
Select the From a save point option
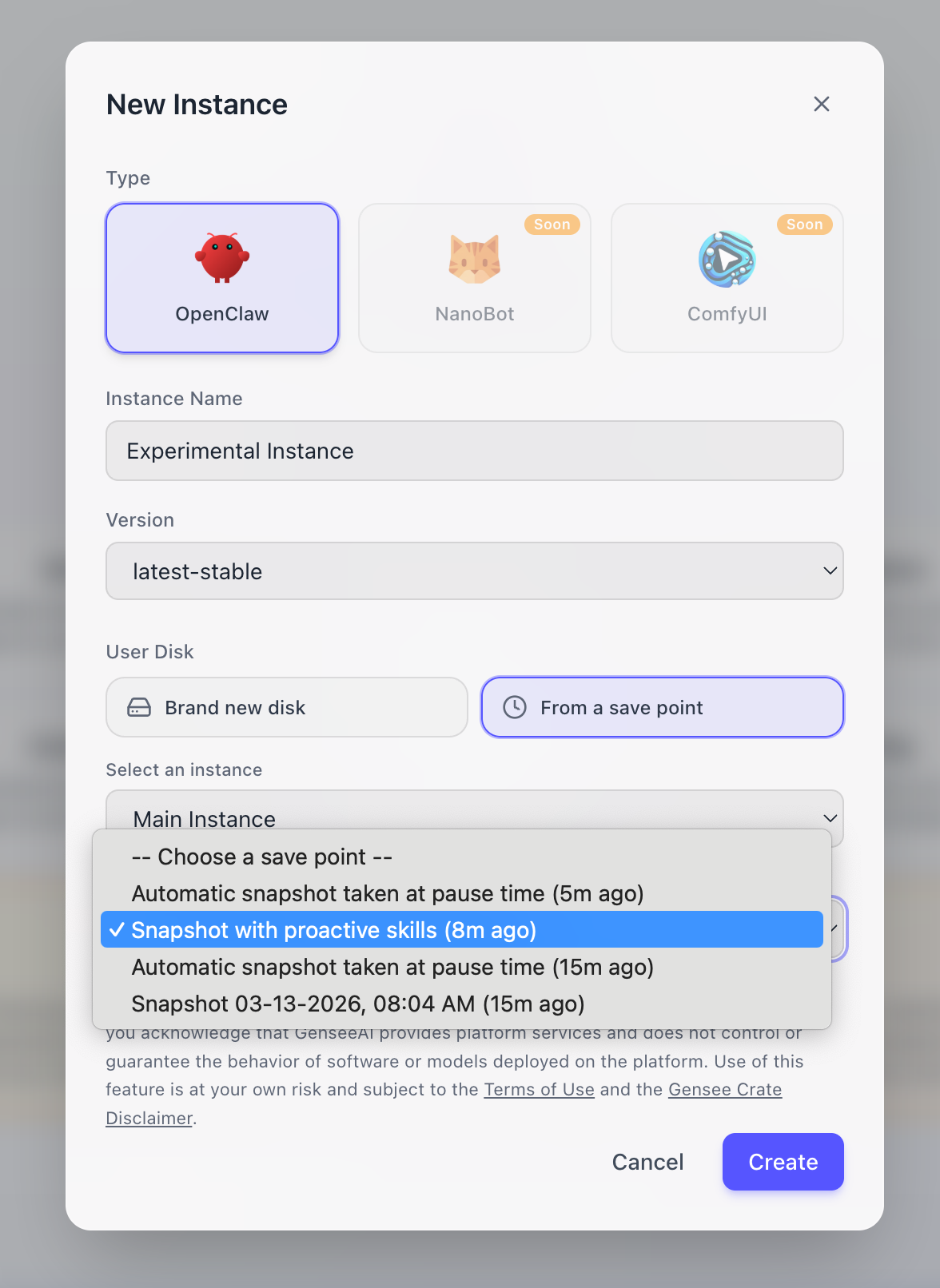point(661,707)
